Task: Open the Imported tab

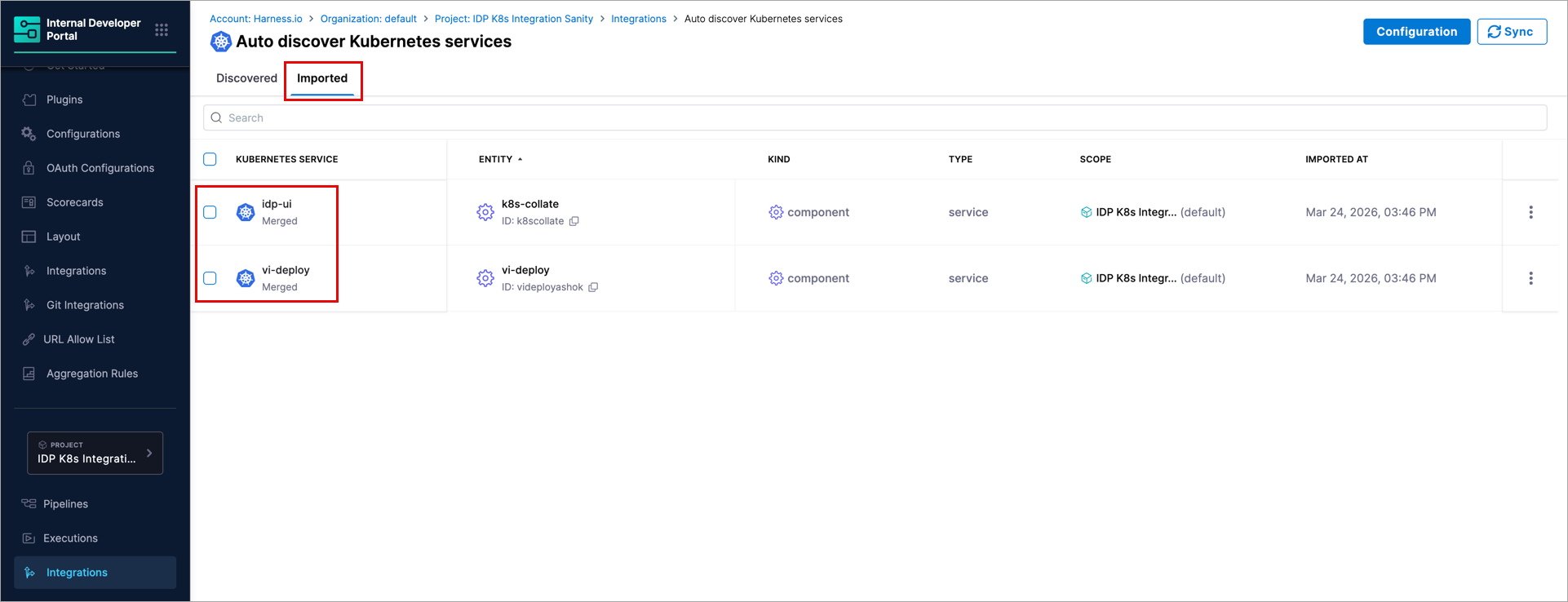Action: click(x=322, y=78)
